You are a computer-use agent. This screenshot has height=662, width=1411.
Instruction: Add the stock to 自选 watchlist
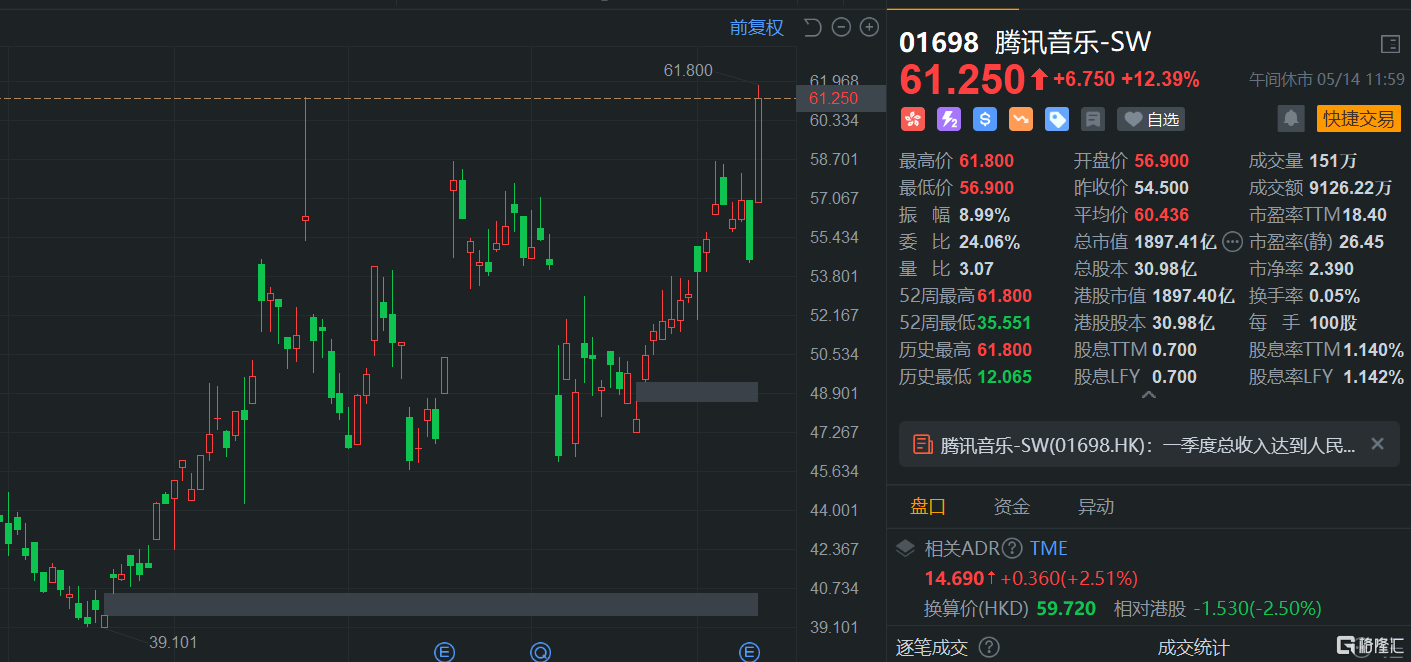[x=1151, y=120]
